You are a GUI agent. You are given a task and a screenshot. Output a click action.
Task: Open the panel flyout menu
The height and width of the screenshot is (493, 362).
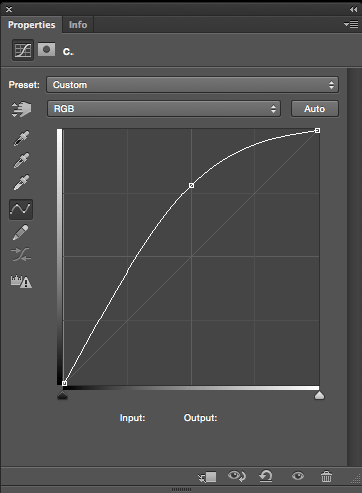[351, 25]
